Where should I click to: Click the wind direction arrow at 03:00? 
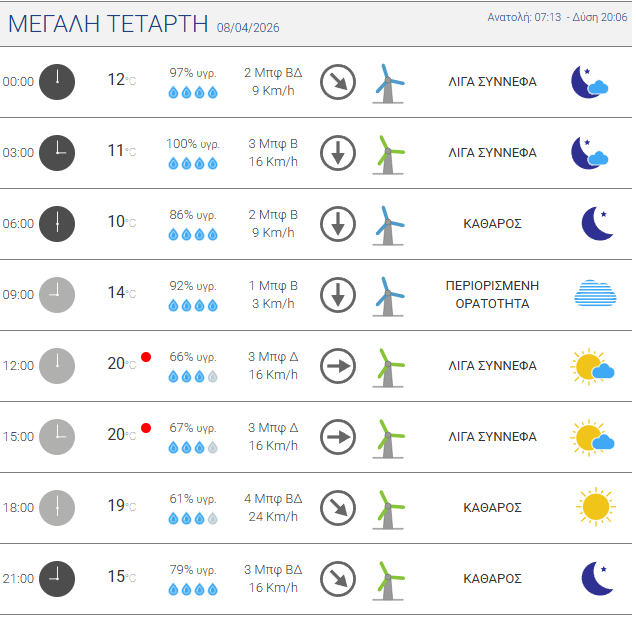coord(338,153)
